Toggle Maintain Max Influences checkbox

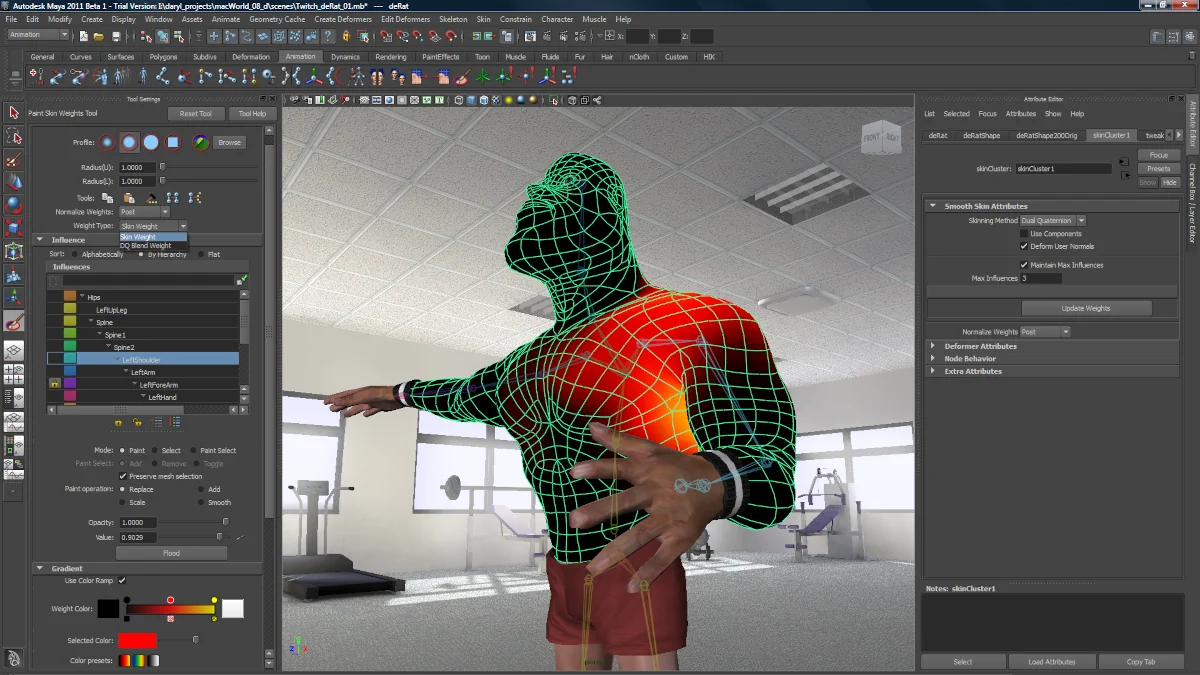tap(1024, 265)
